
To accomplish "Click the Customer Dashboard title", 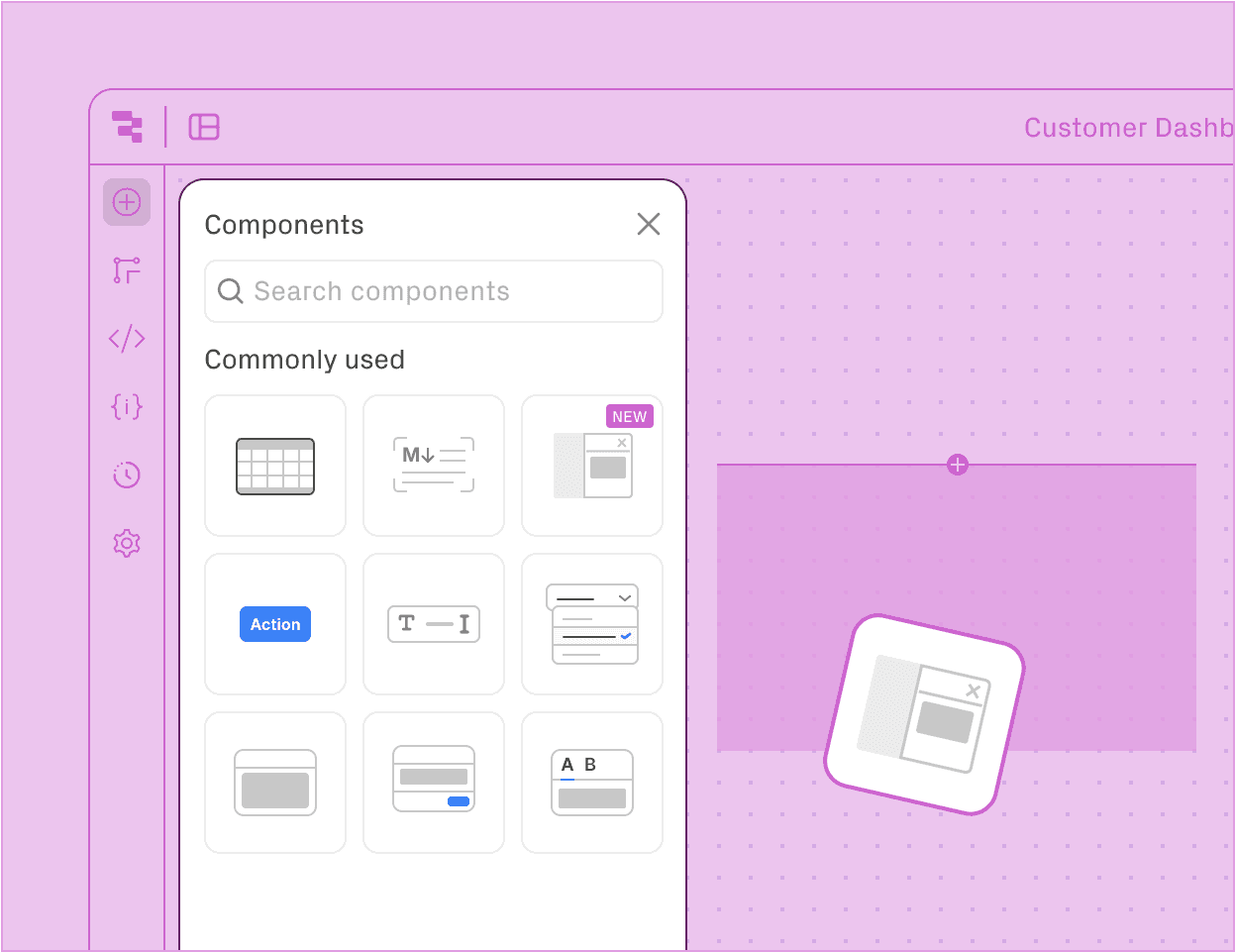I will tap(1127, 127).
